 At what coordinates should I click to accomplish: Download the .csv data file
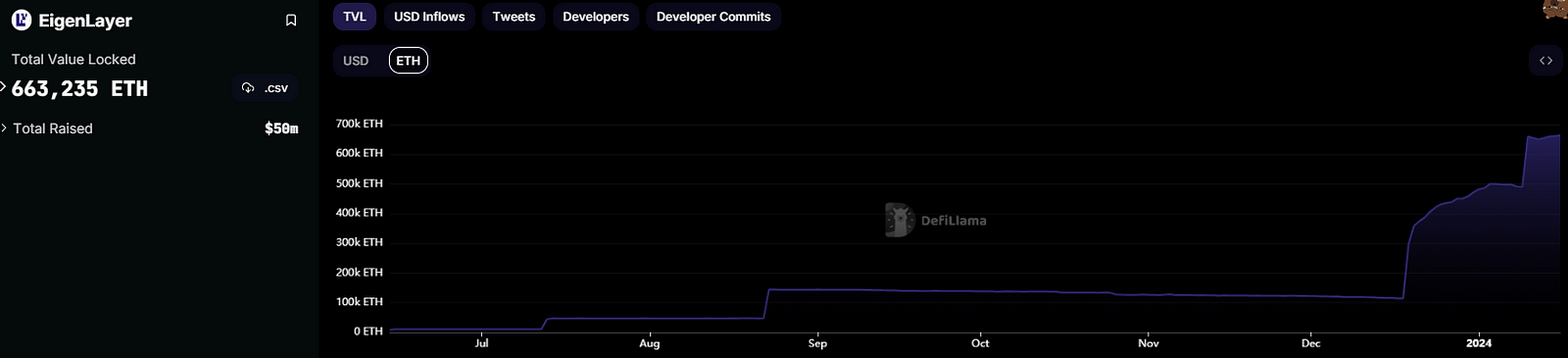tap(266, 88)
